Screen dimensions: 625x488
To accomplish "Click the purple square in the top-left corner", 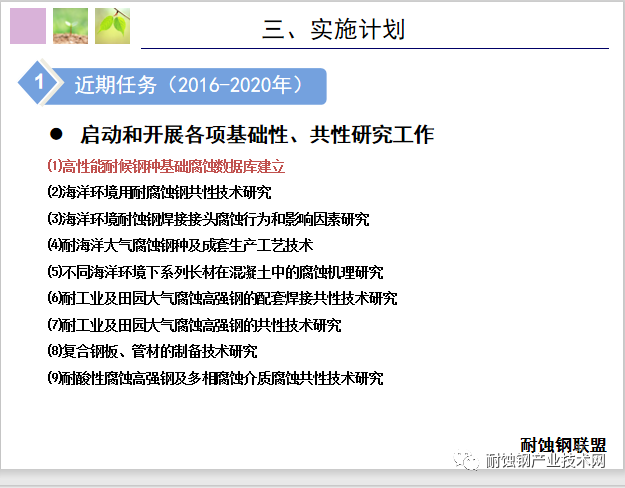I will point(28,25).
